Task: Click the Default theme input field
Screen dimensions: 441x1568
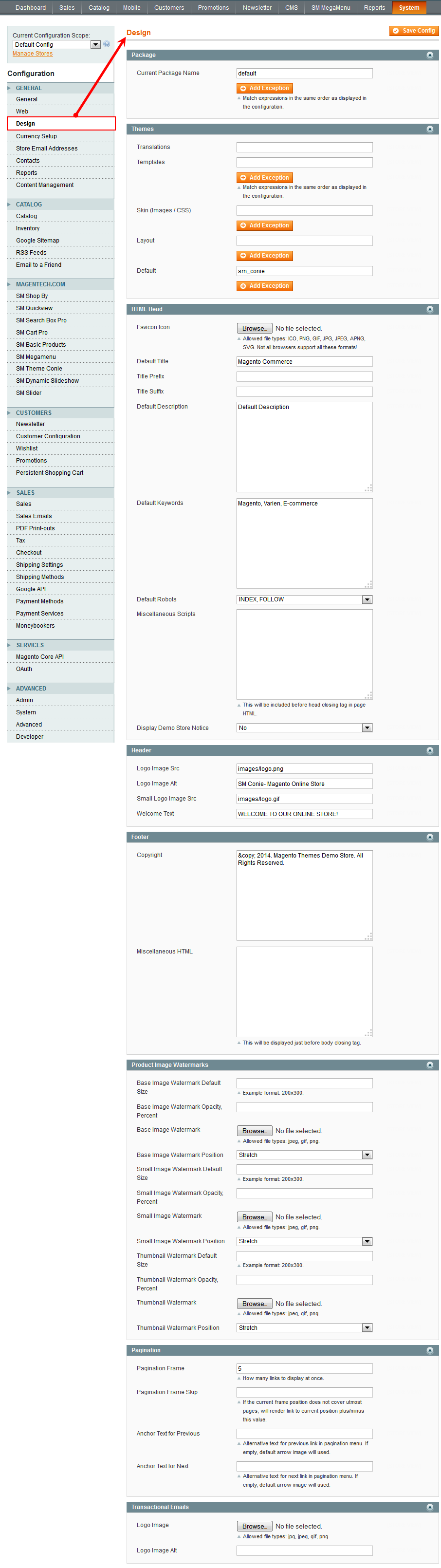Action: 304,271
